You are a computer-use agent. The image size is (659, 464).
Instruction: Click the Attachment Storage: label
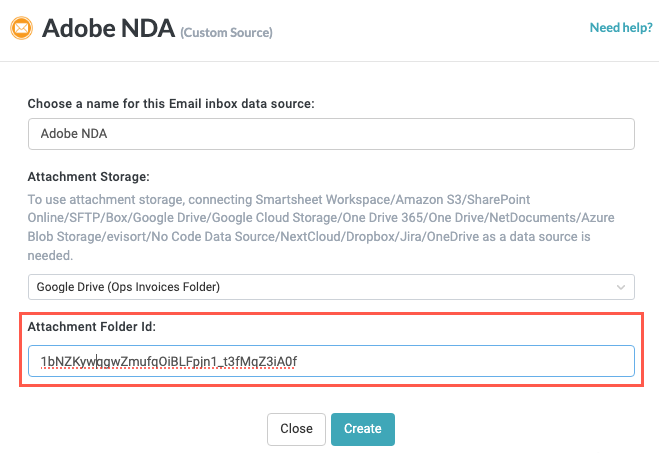click(88, 177)
